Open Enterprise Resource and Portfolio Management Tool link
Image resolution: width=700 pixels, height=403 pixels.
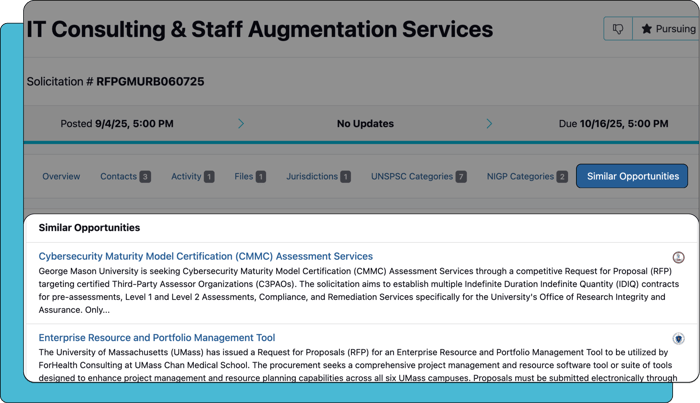156,338
